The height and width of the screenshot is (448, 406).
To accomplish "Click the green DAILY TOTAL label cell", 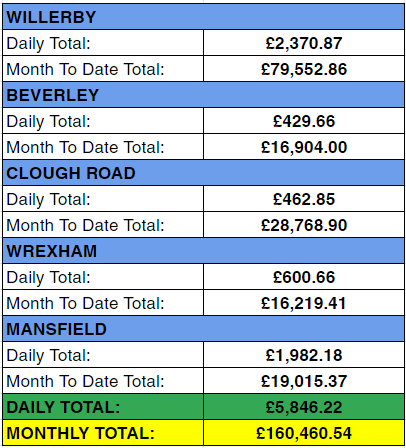I will pos(103,407).
